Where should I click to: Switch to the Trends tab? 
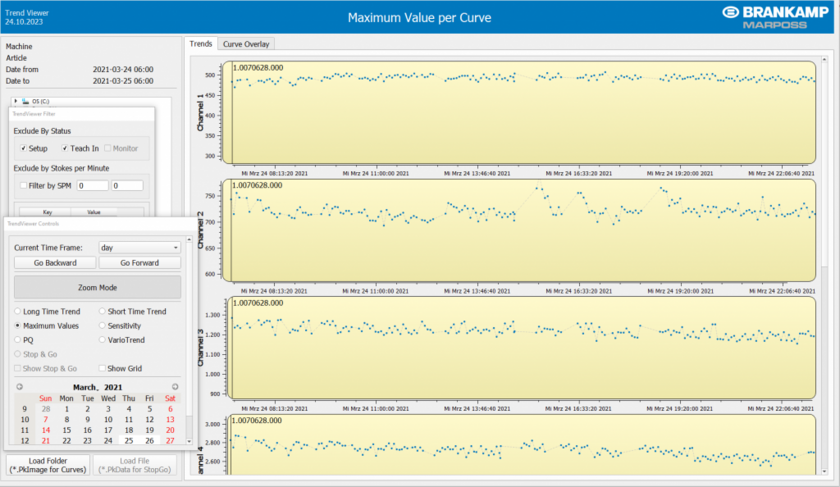point(201,44)
